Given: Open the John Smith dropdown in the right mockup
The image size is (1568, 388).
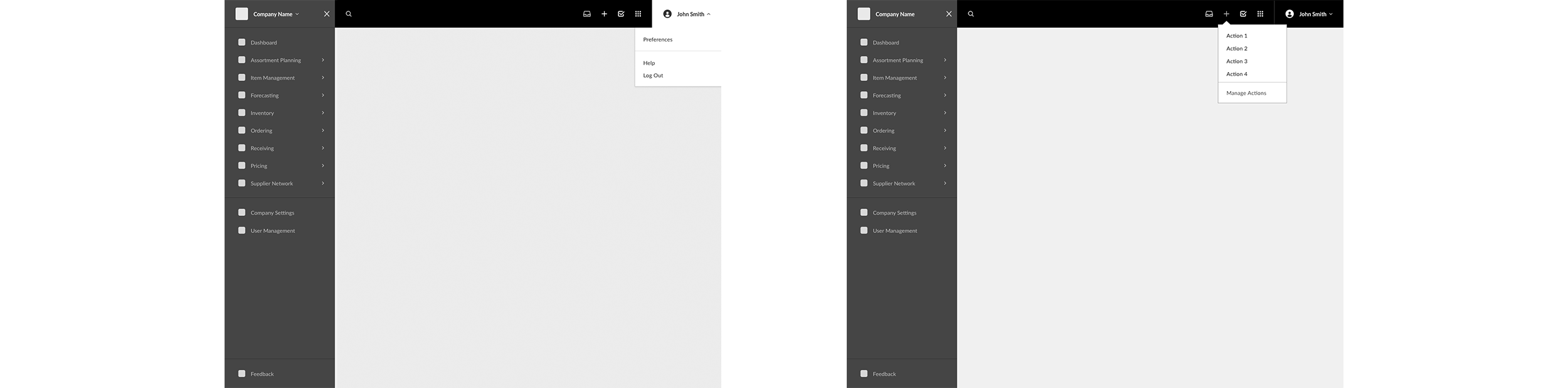Looking at the screenshot, I should [1331, 14].
